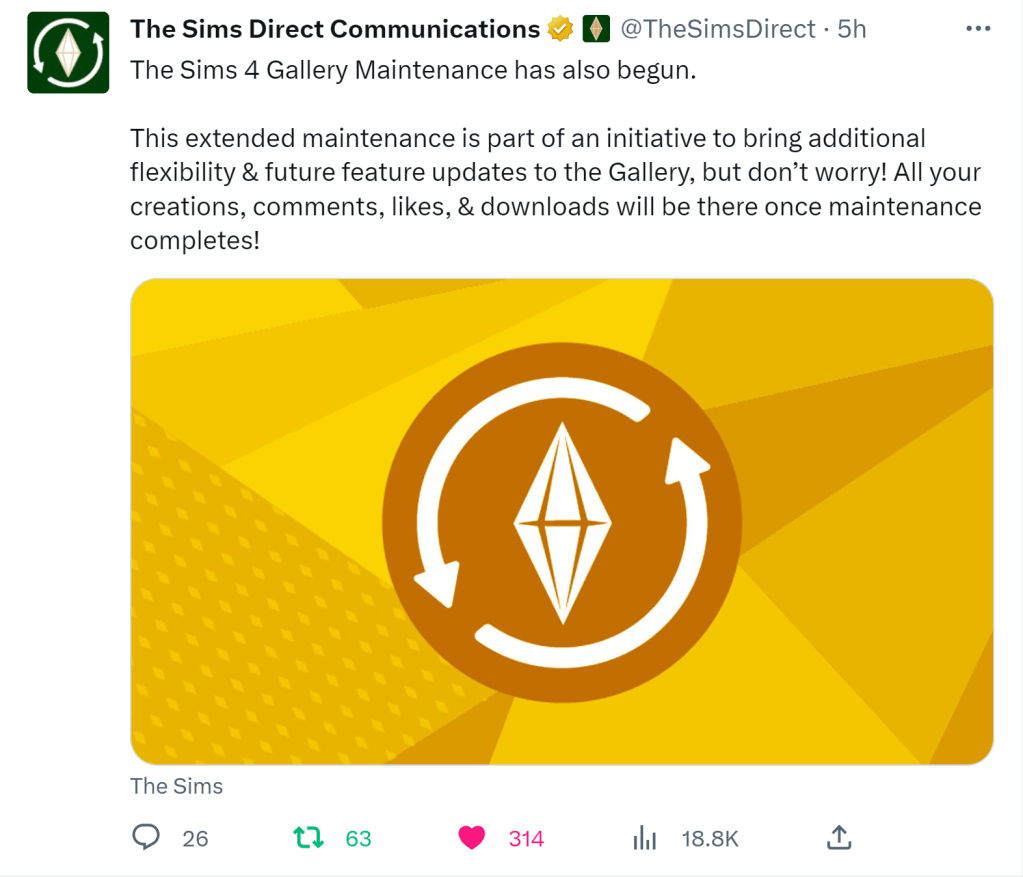Screen dimensions: 1023x877
Task: Open analytics via the views bar-chart icon
Action: (x=645, y=838)
